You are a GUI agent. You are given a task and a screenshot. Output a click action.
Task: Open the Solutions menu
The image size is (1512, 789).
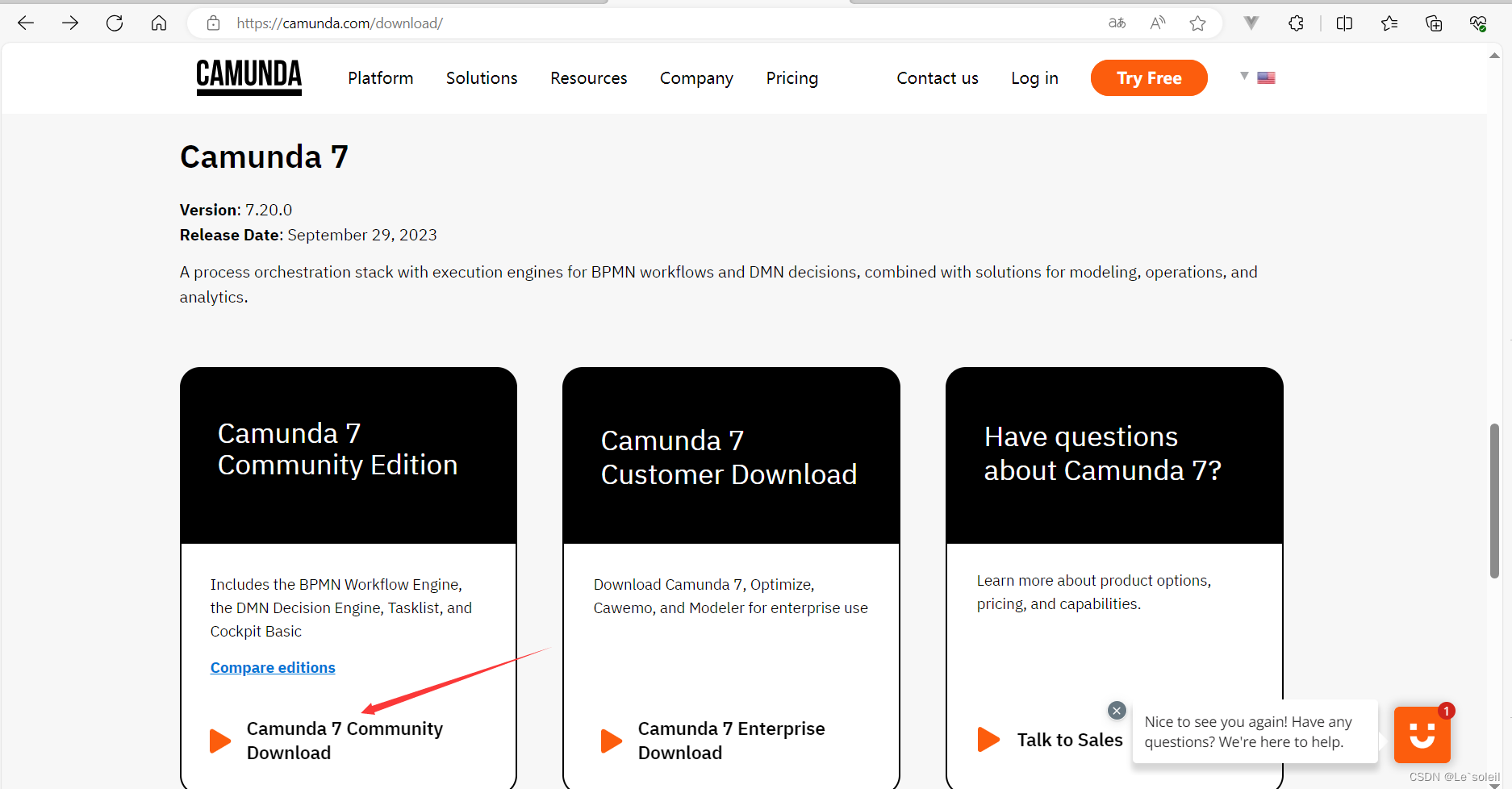pyautogui.click(x=482, y=78)
